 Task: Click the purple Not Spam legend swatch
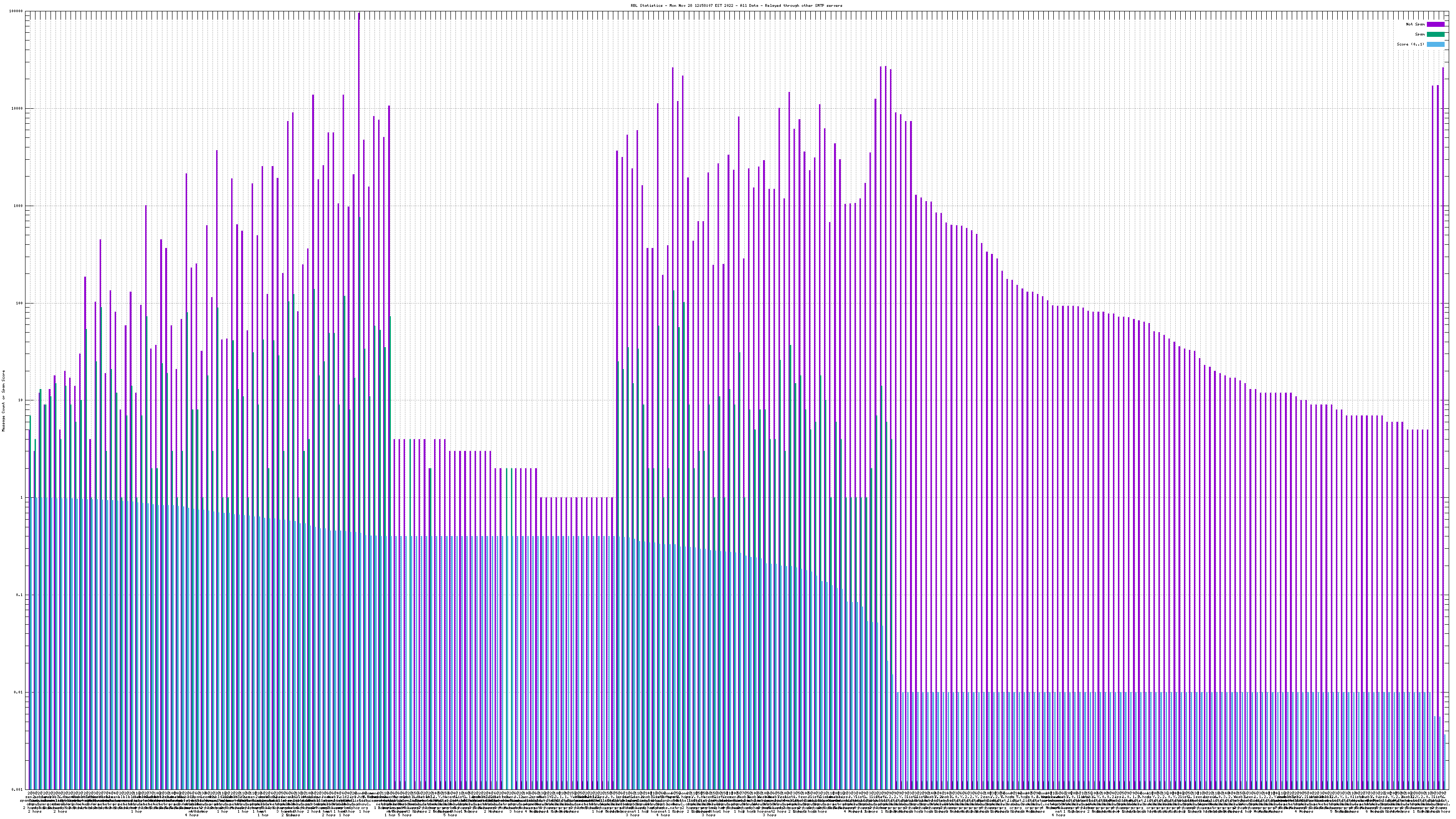[1435, 24]
